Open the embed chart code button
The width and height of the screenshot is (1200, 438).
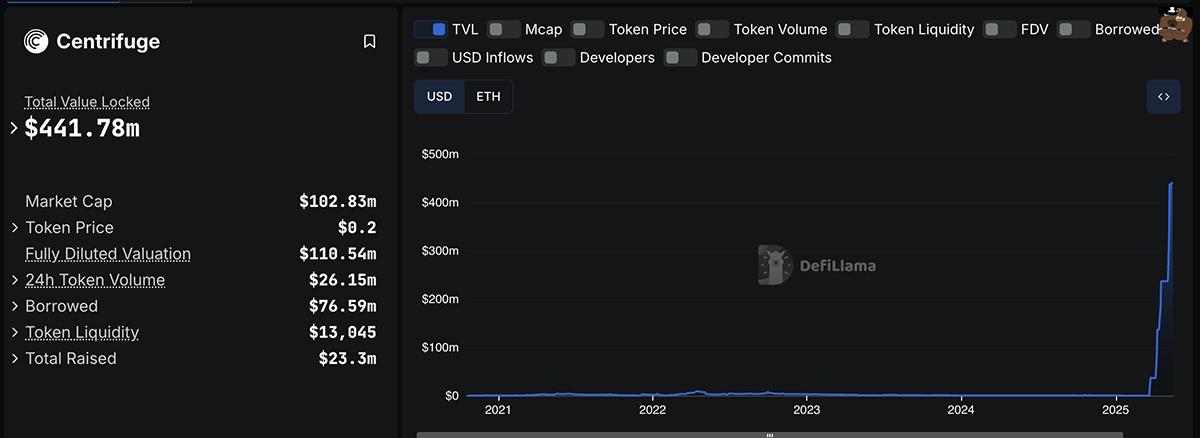point(1164,97)
